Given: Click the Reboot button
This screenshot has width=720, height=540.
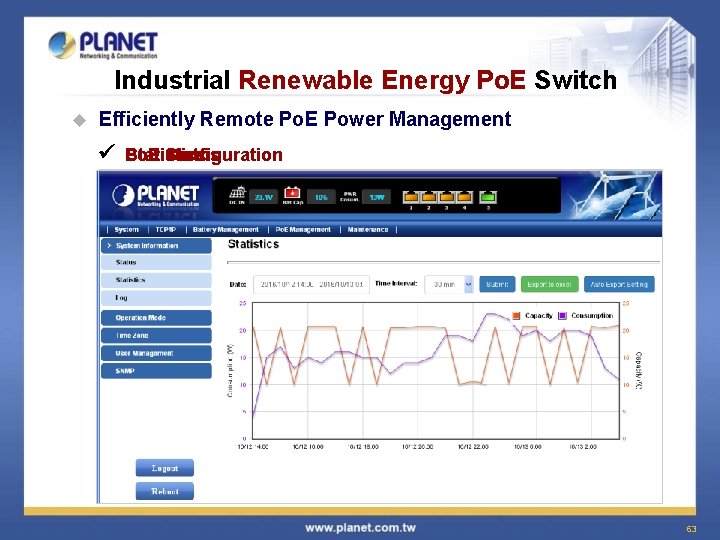Looking at the screenshot, I should 165,491.
